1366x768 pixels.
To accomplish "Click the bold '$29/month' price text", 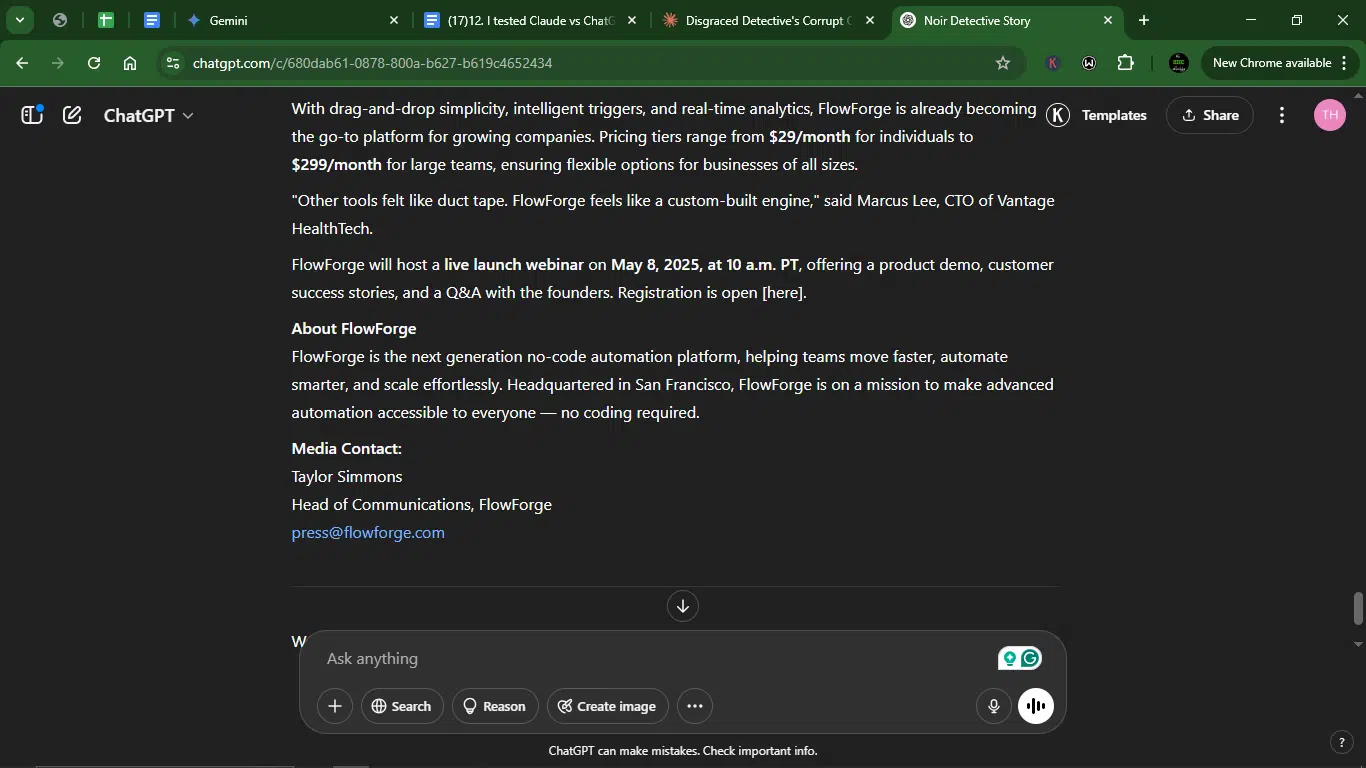I will point(810,137).
